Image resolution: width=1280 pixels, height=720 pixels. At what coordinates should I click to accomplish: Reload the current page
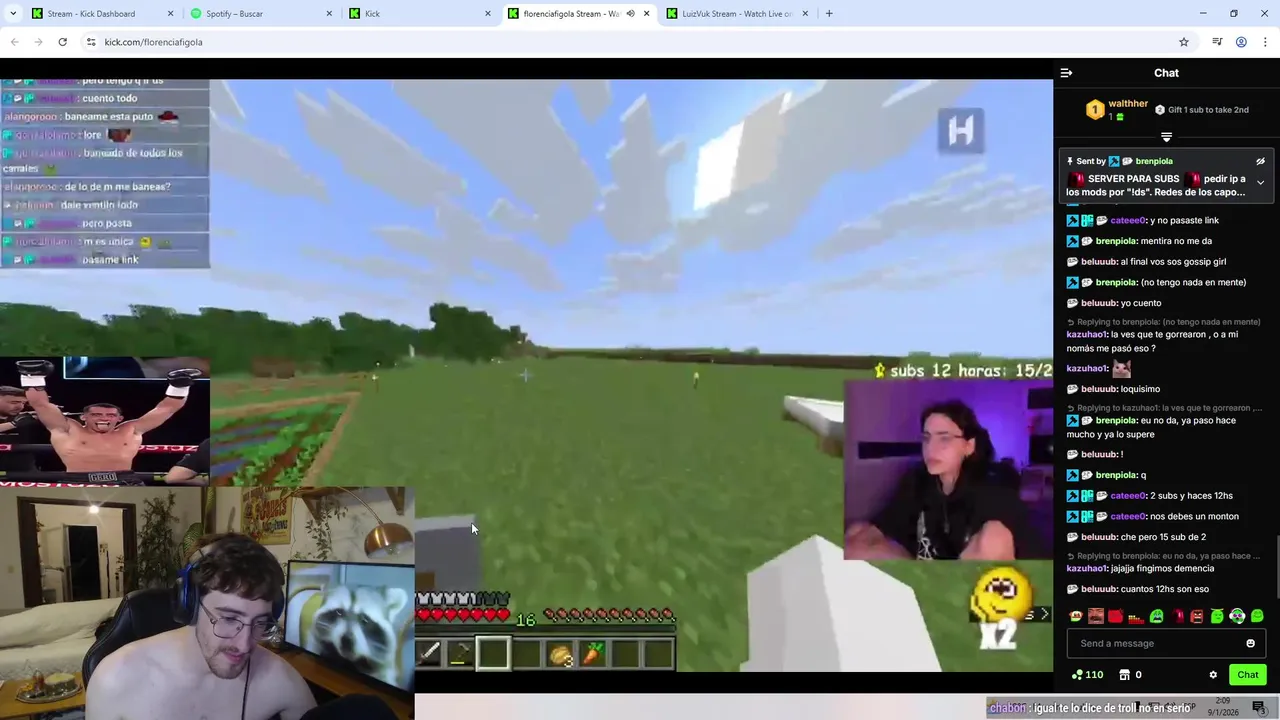pos(62,42)
